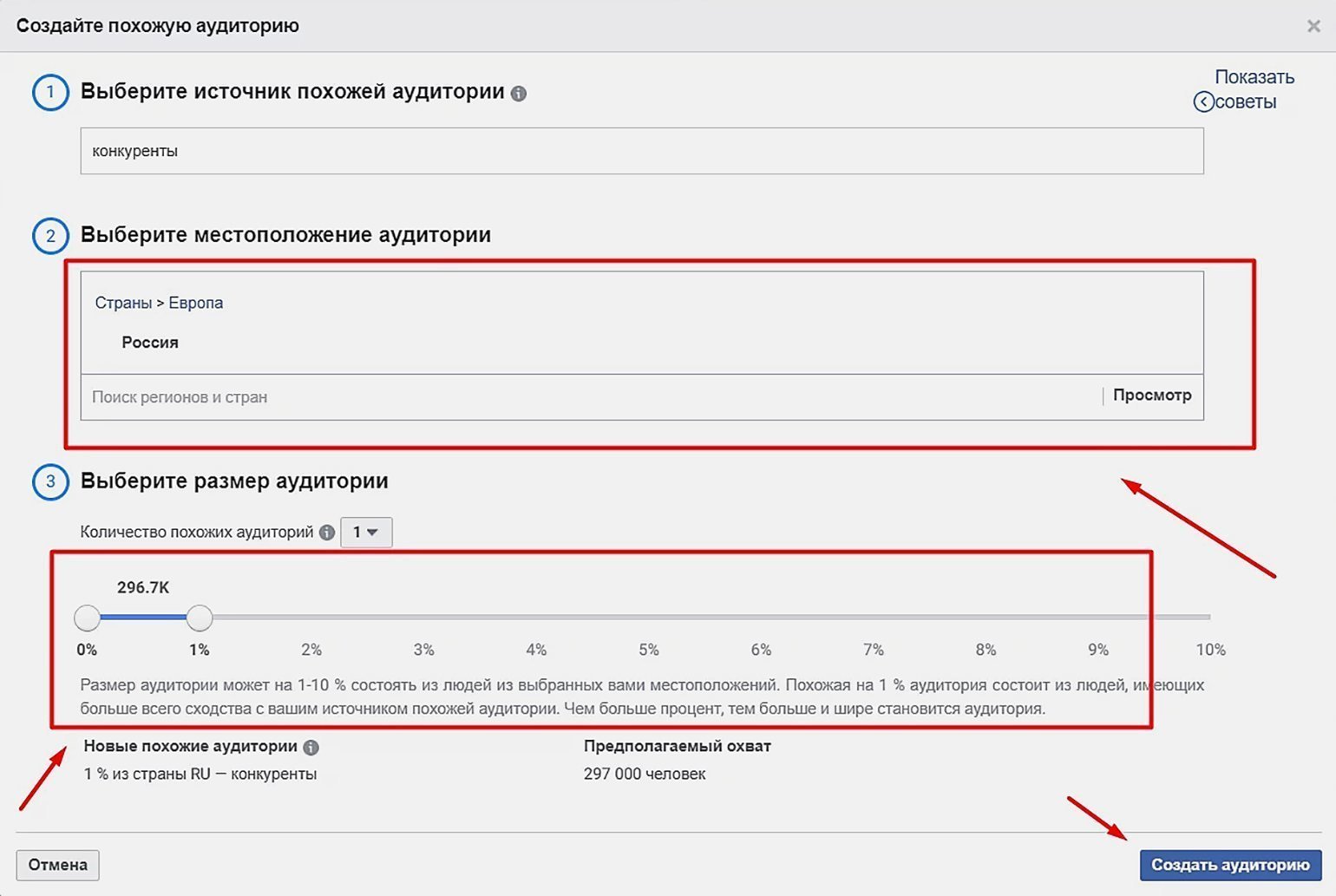Click the slider track at 5%
Viewport: 1336px width, 896px height.
point(649,618)
